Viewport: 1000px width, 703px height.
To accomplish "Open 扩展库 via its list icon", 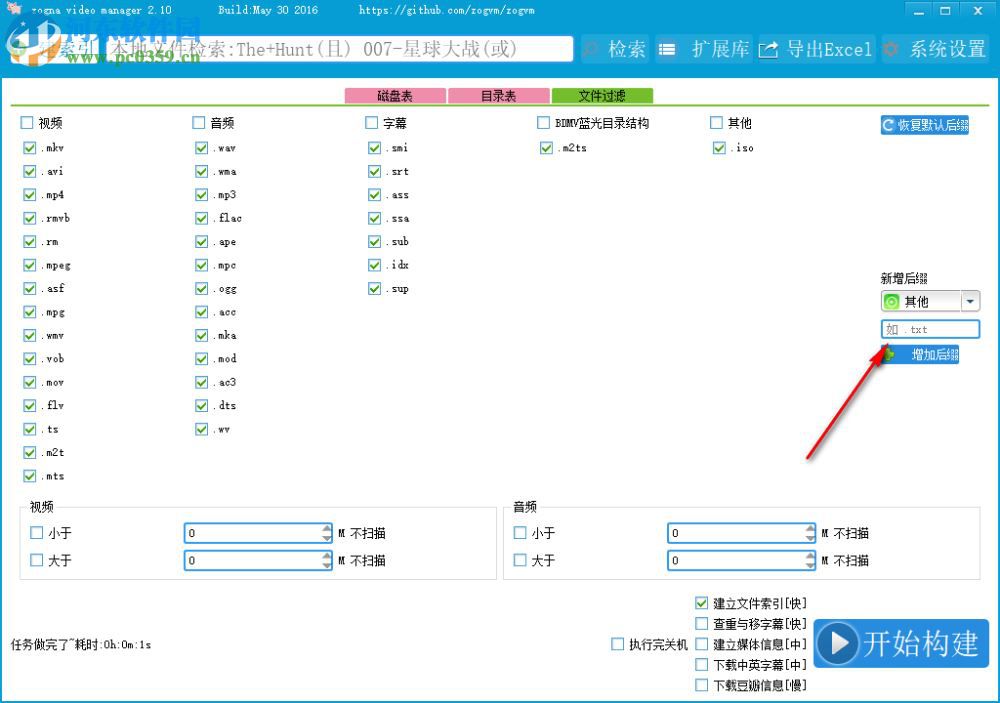I will (667, 48).
